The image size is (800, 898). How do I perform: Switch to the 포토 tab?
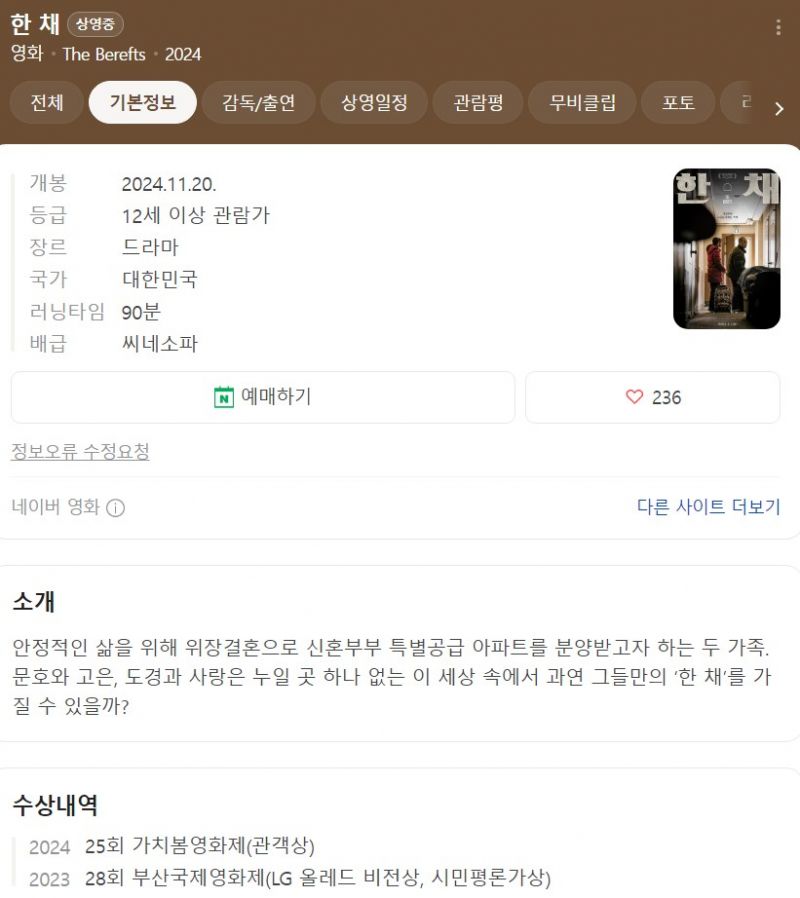pos(678,103)
